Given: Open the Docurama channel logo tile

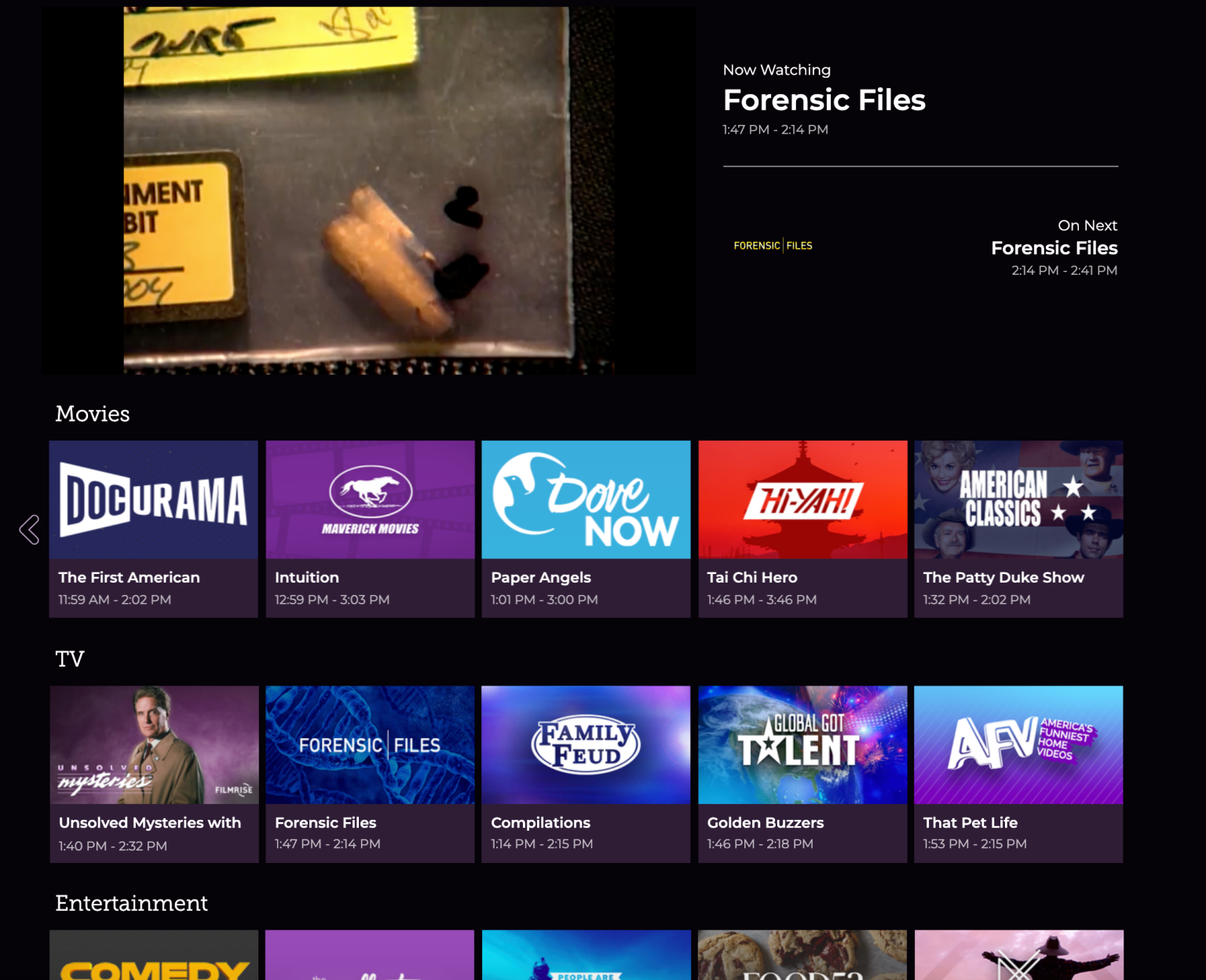Looking at the screenshot, I should click(154, 500).
